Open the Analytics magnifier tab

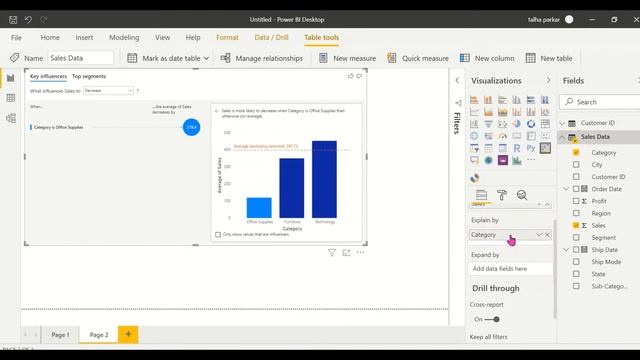522,195
